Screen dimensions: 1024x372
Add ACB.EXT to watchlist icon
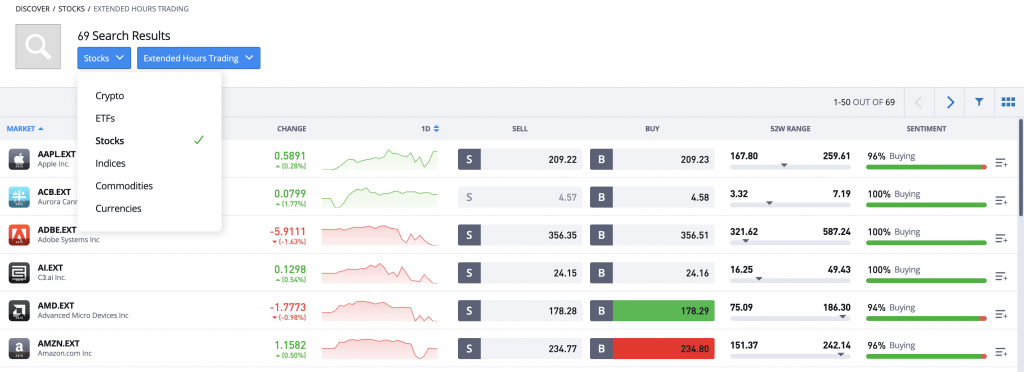[1001, 200]
